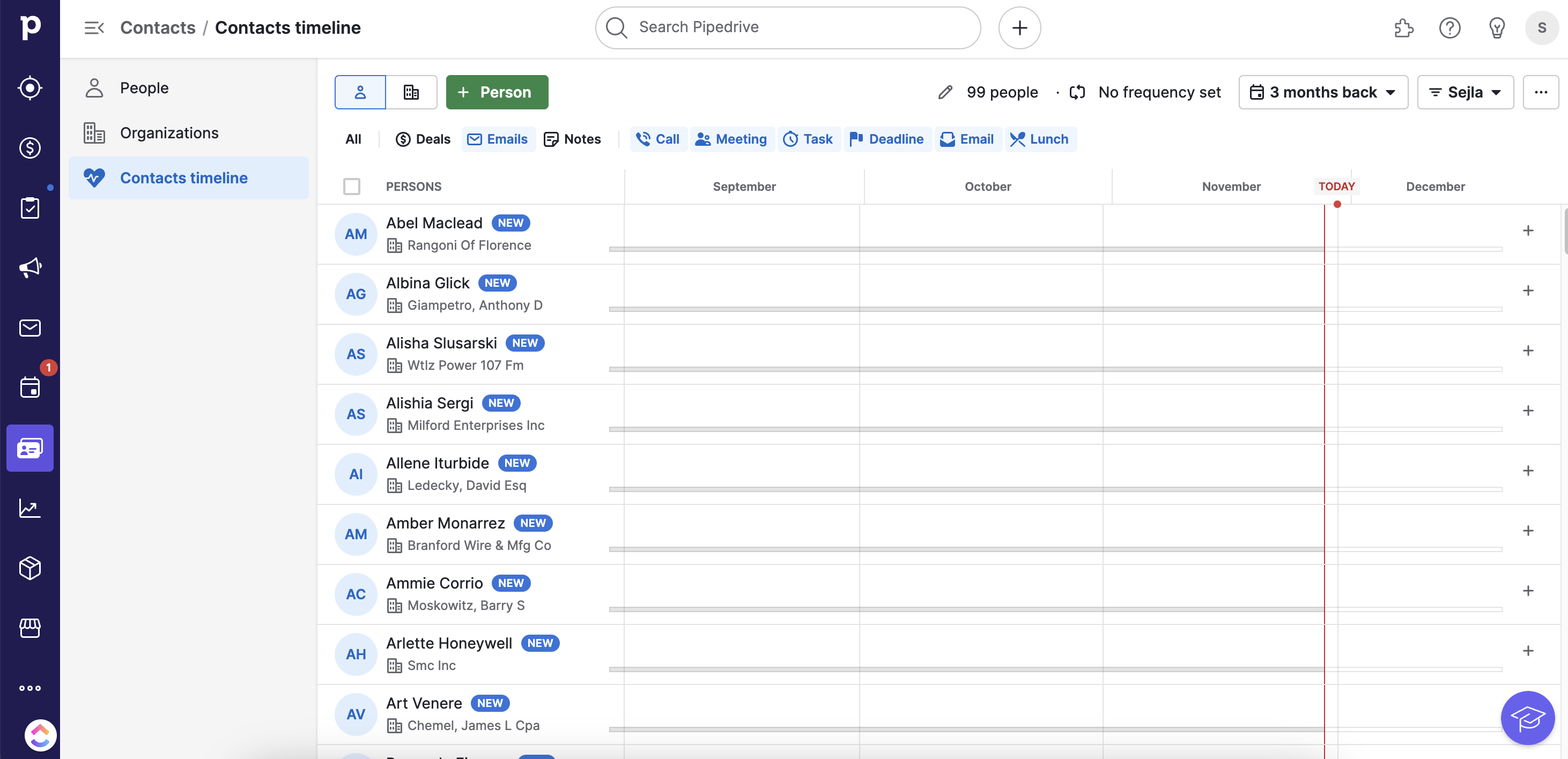
Task: Open the Mail inbox from the sidebar
Action: 30,328
